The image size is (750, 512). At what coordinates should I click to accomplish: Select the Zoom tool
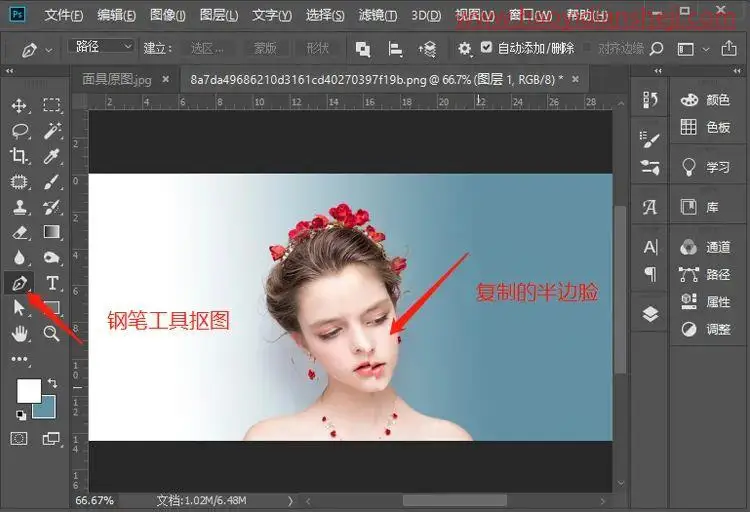(x=52, y=334)
